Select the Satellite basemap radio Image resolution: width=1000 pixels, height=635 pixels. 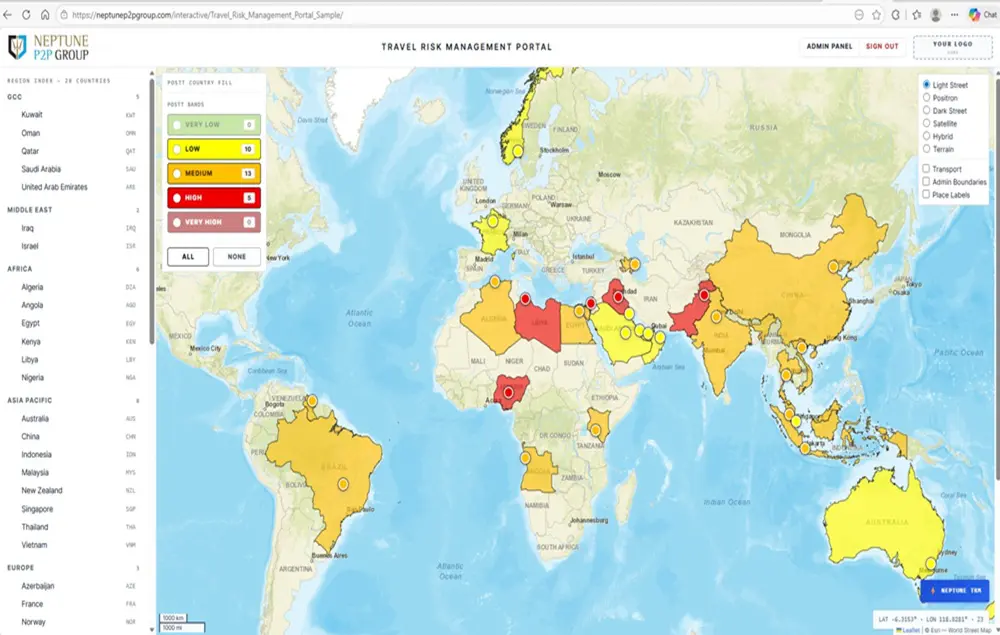point(927,123)
